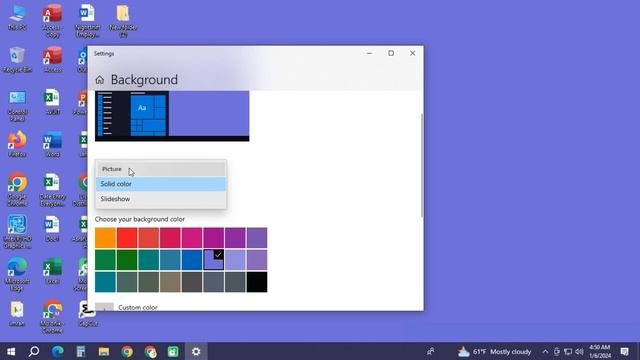Open notification action center icon
The height and width of the screenshot is (360, 640).
(x=624, y=351)
